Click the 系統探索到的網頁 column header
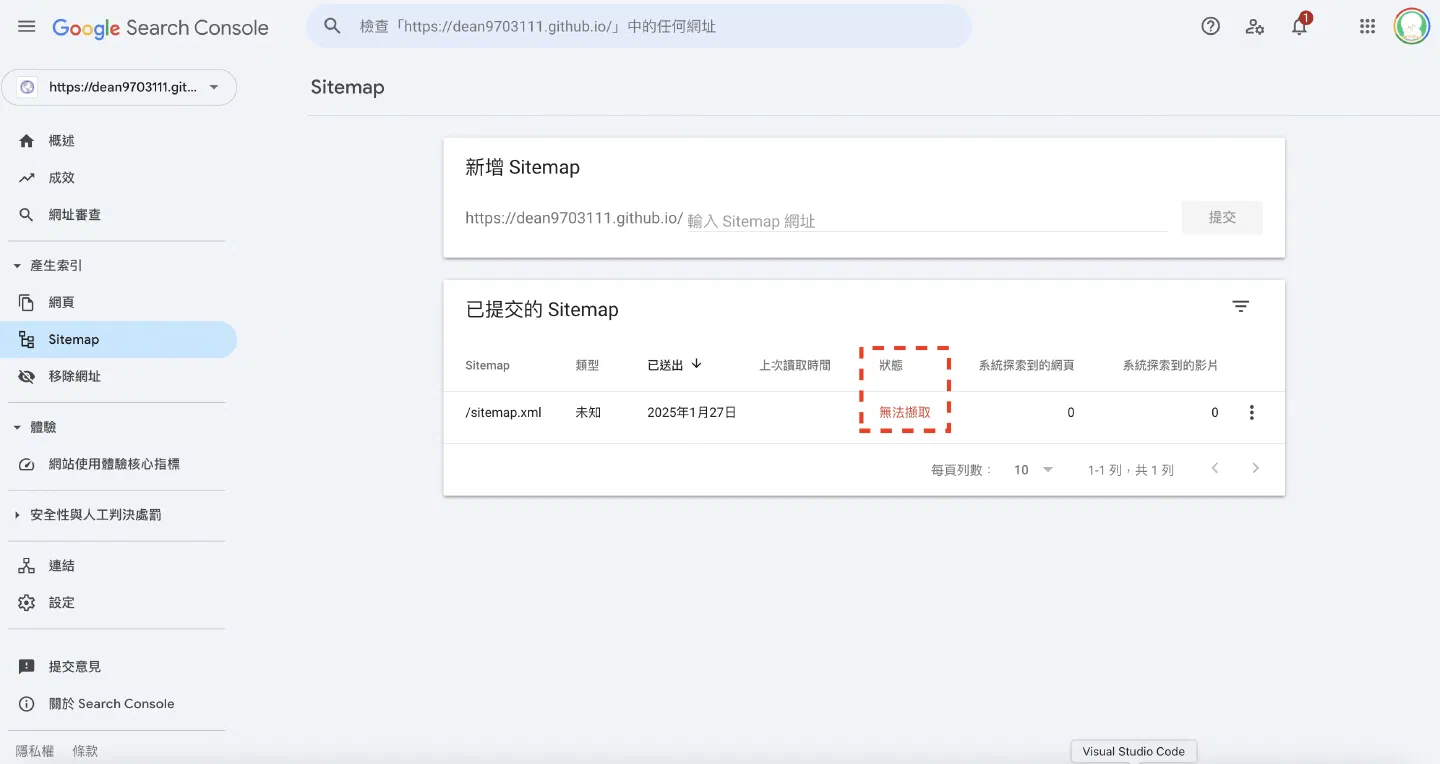Screen dimensions: 1440x764 click(1027, 365)
